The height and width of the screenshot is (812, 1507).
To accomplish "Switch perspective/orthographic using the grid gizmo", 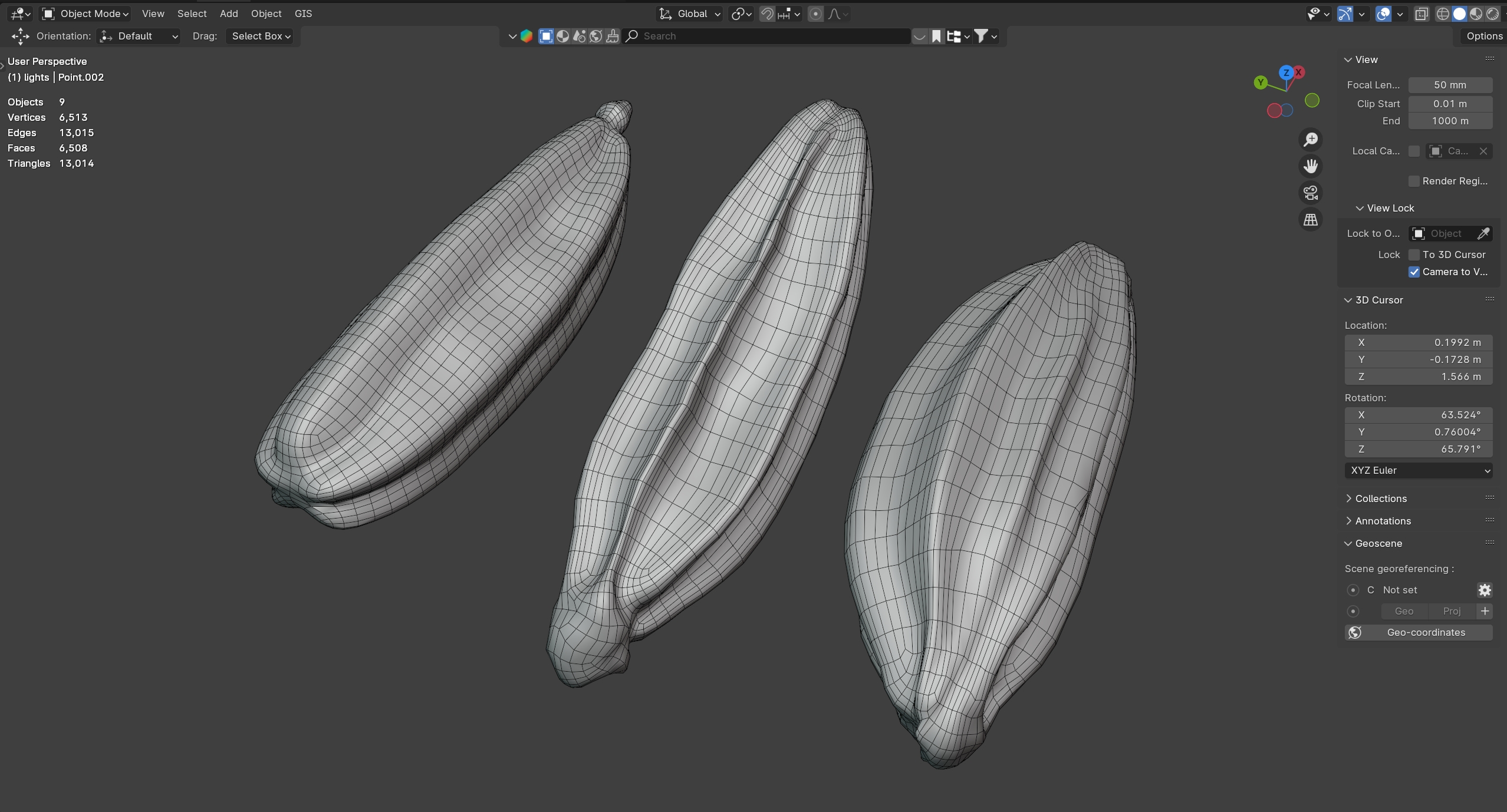I will coord(1310,220).
